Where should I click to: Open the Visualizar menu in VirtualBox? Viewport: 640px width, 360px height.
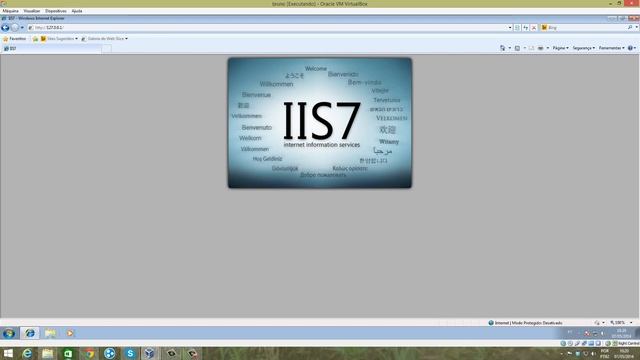tap(32, 11)
